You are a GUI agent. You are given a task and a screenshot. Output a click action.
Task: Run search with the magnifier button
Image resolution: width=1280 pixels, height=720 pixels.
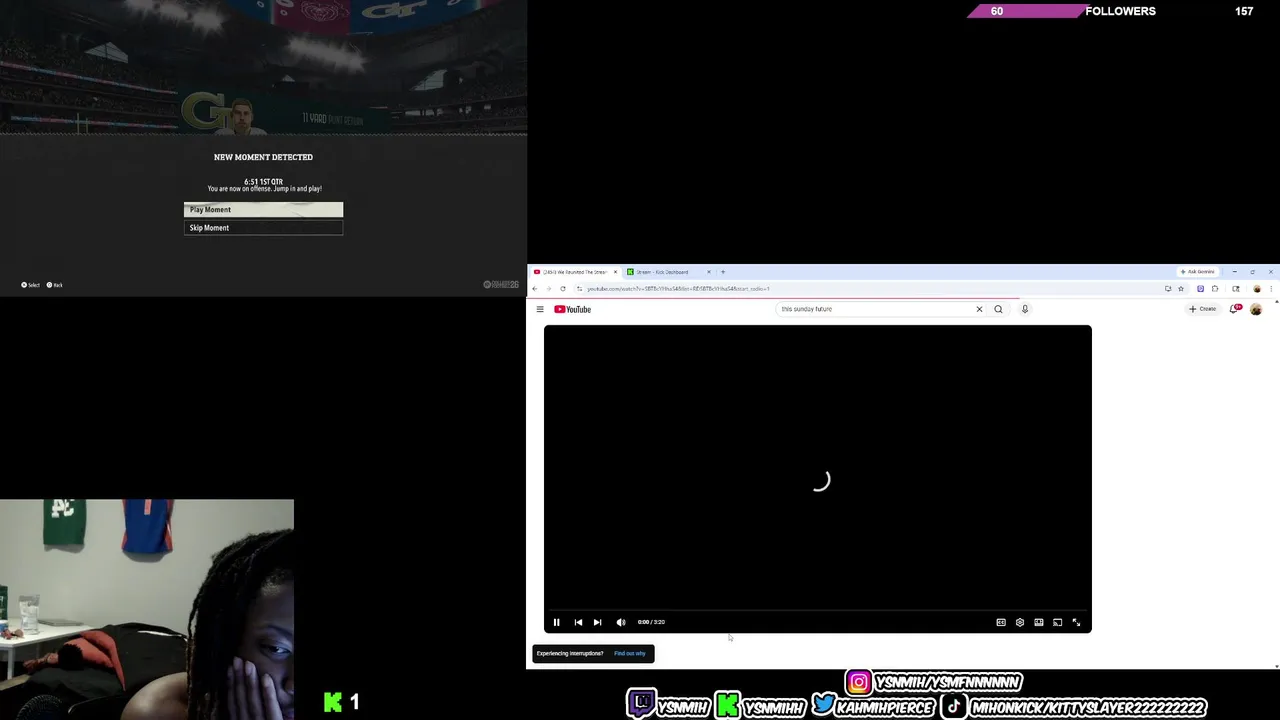[x=998, y=309]
